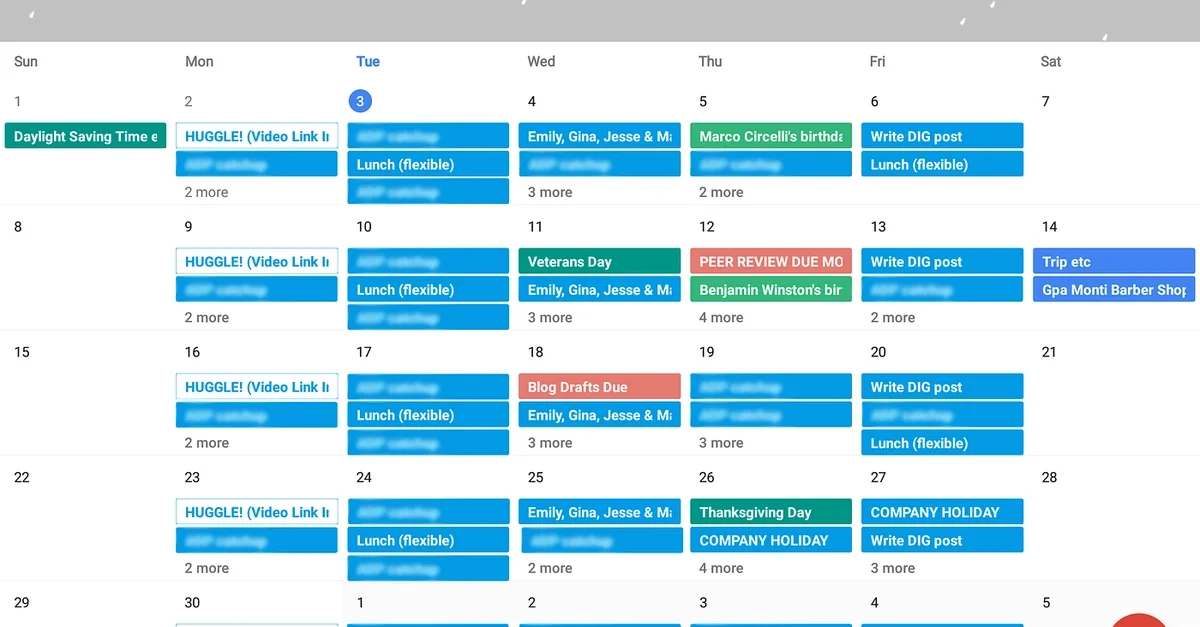
Task: Open Lunch (flexible) on Tuesday the 10th
Action: 428,289
